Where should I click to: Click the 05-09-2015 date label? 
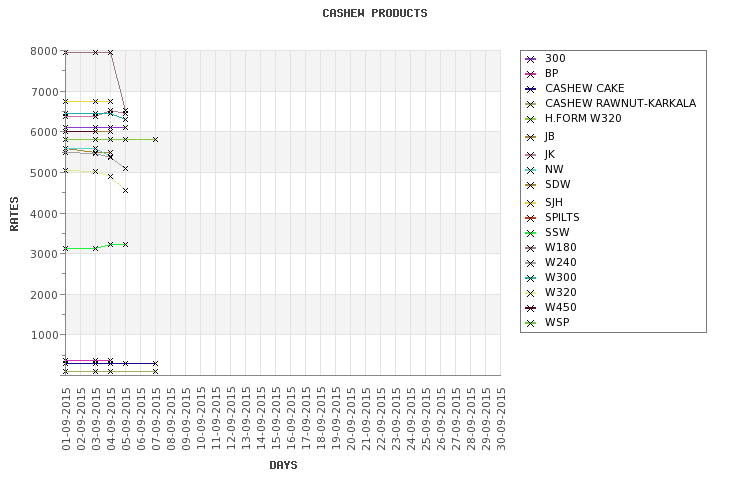point(126,419)
